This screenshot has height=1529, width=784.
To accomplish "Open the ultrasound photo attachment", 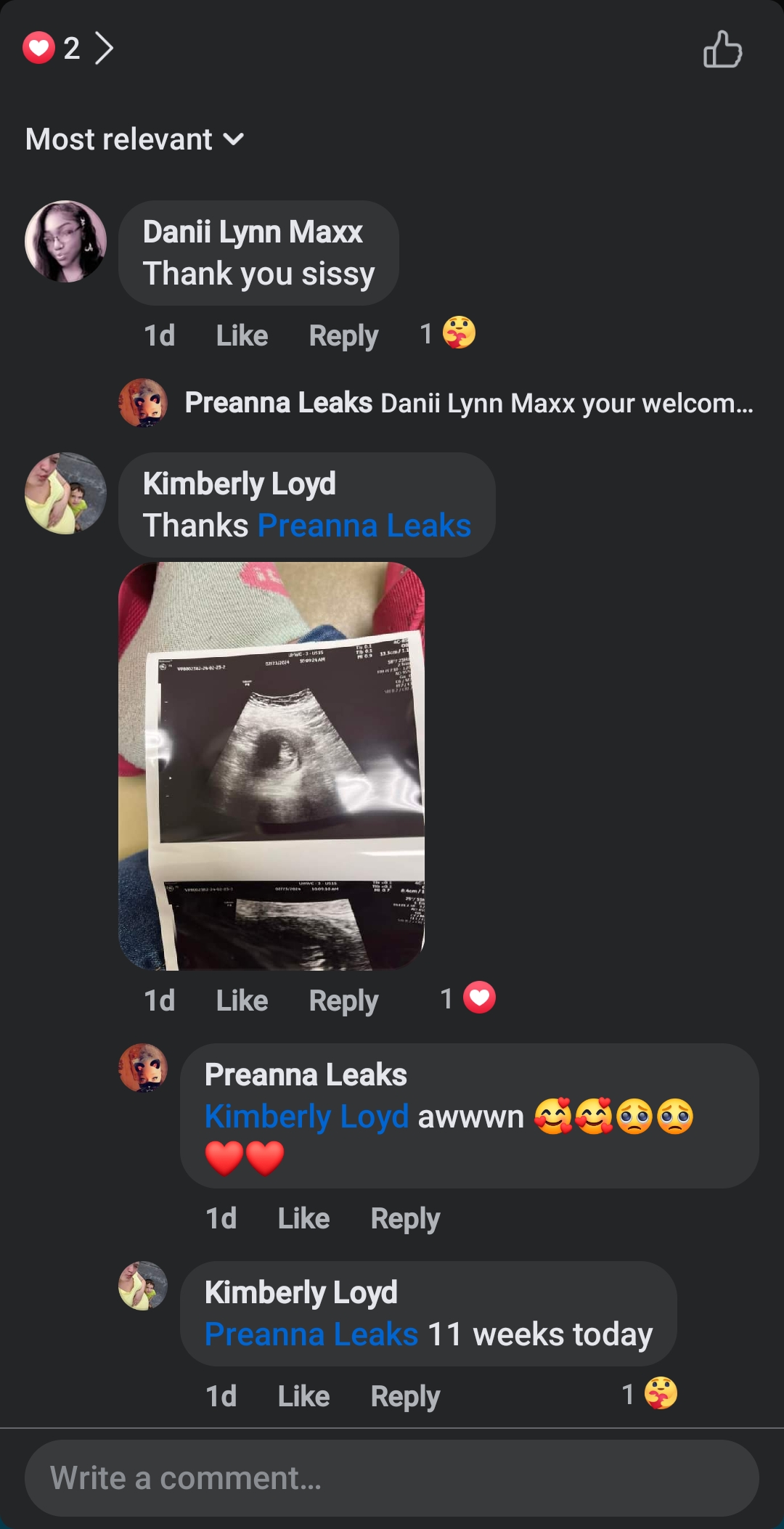I will tap(271, 766).
